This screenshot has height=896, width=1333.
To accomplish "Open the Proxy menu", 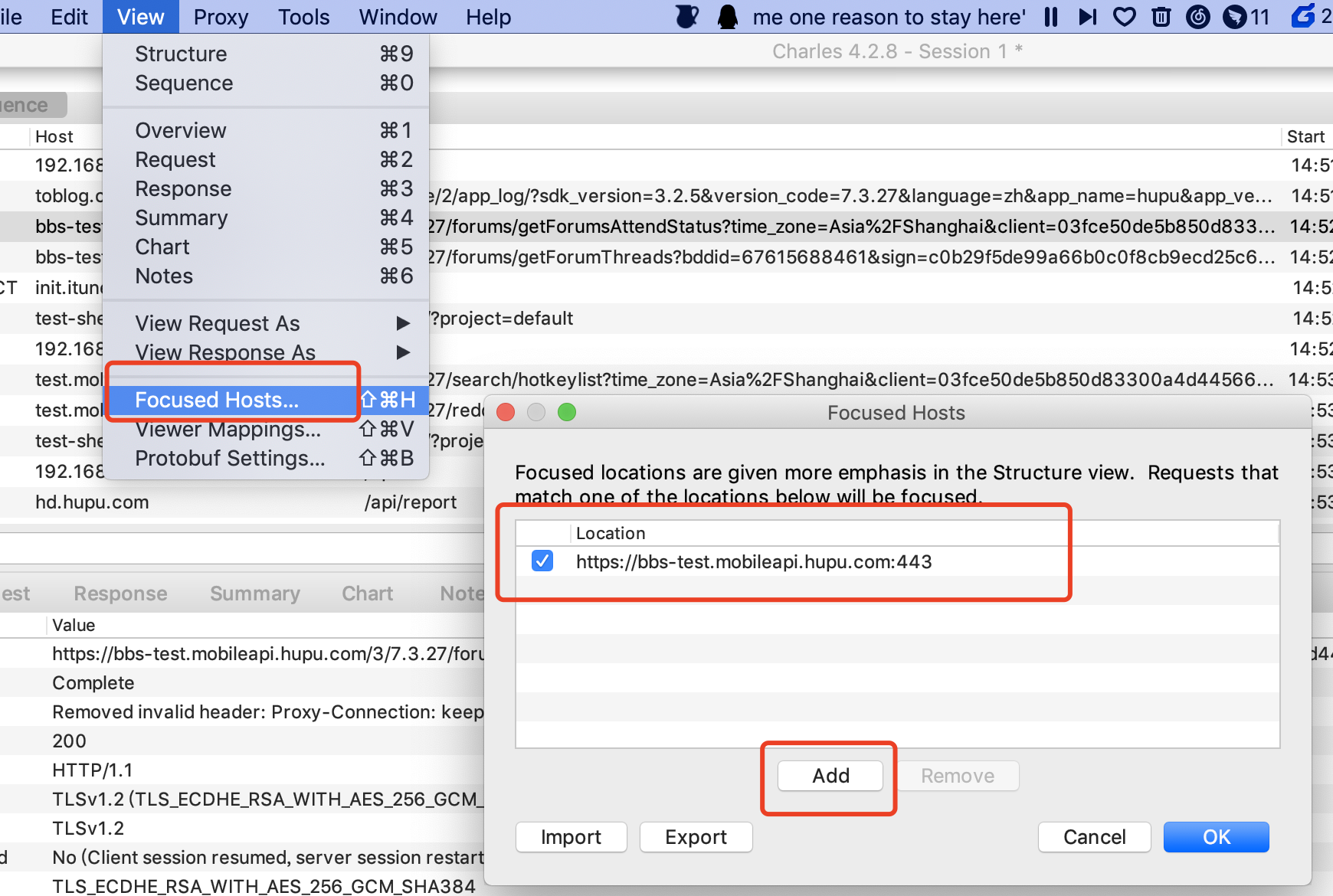I will (x=221, y=17).
